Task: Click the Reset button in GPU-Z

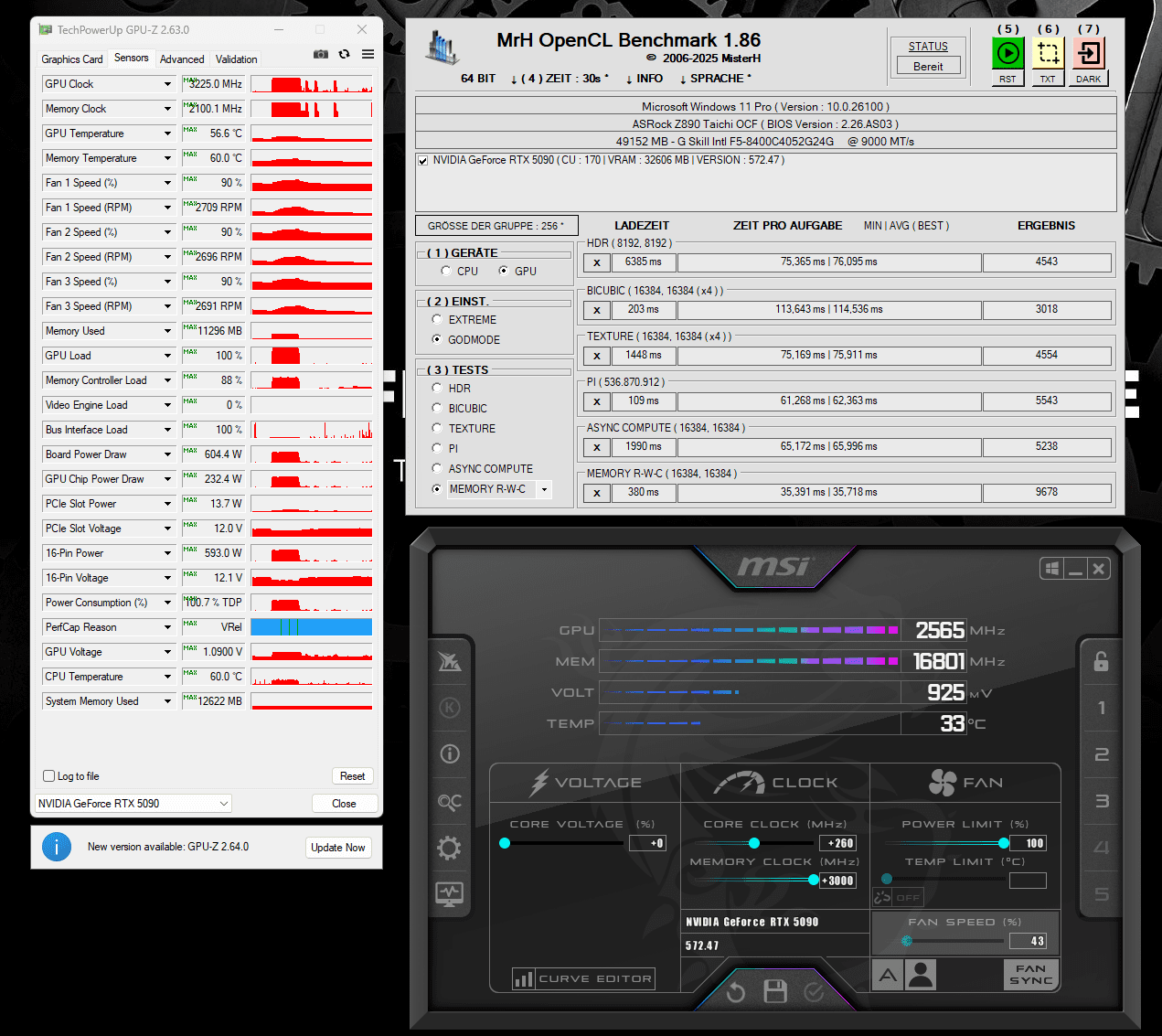Action: click(352, 776)
